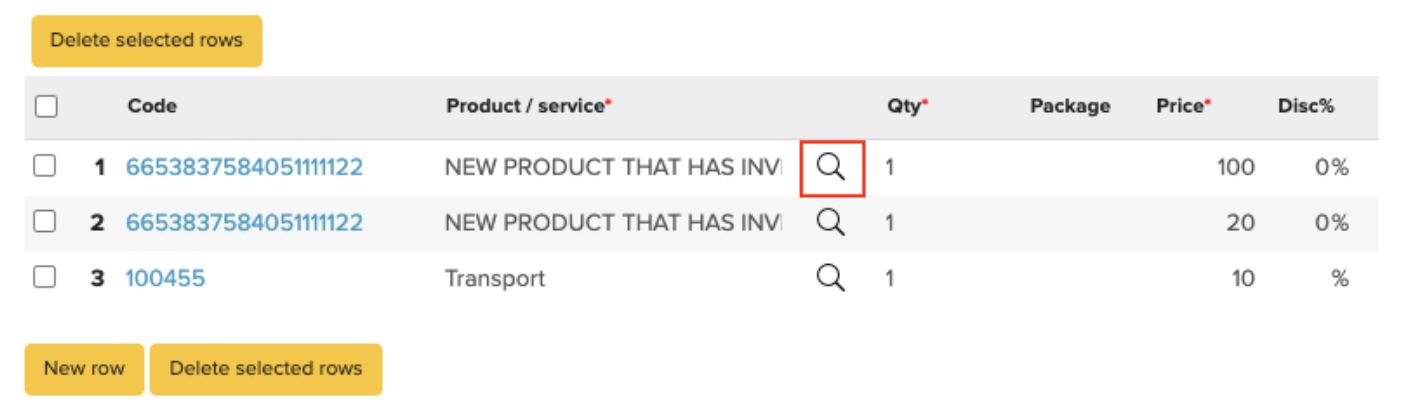Toggle checkbox for row 3 Transport

click(x=45, y=277)
